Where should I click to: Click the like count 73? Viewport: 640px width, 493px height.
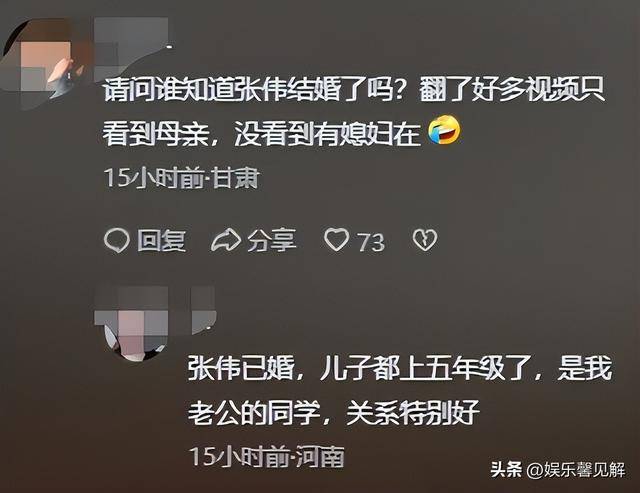click(371, 242)
